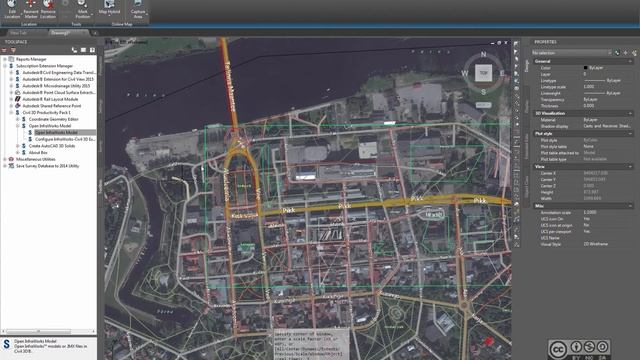Click the Miscellaneous Utilities tree icon
This screenshot has height=360, width=640.
[x=11, y=159]
